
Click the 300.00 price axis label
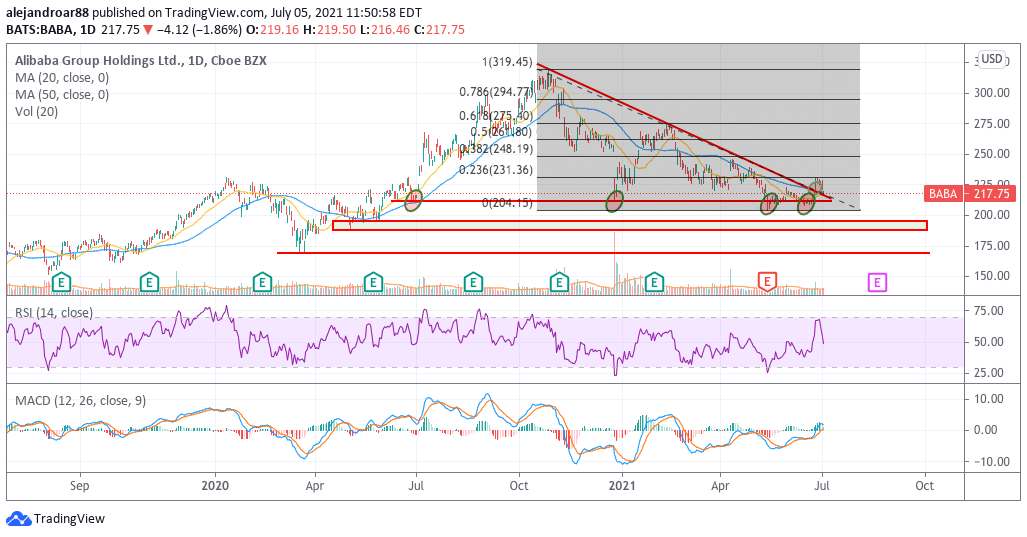point(991,92)
